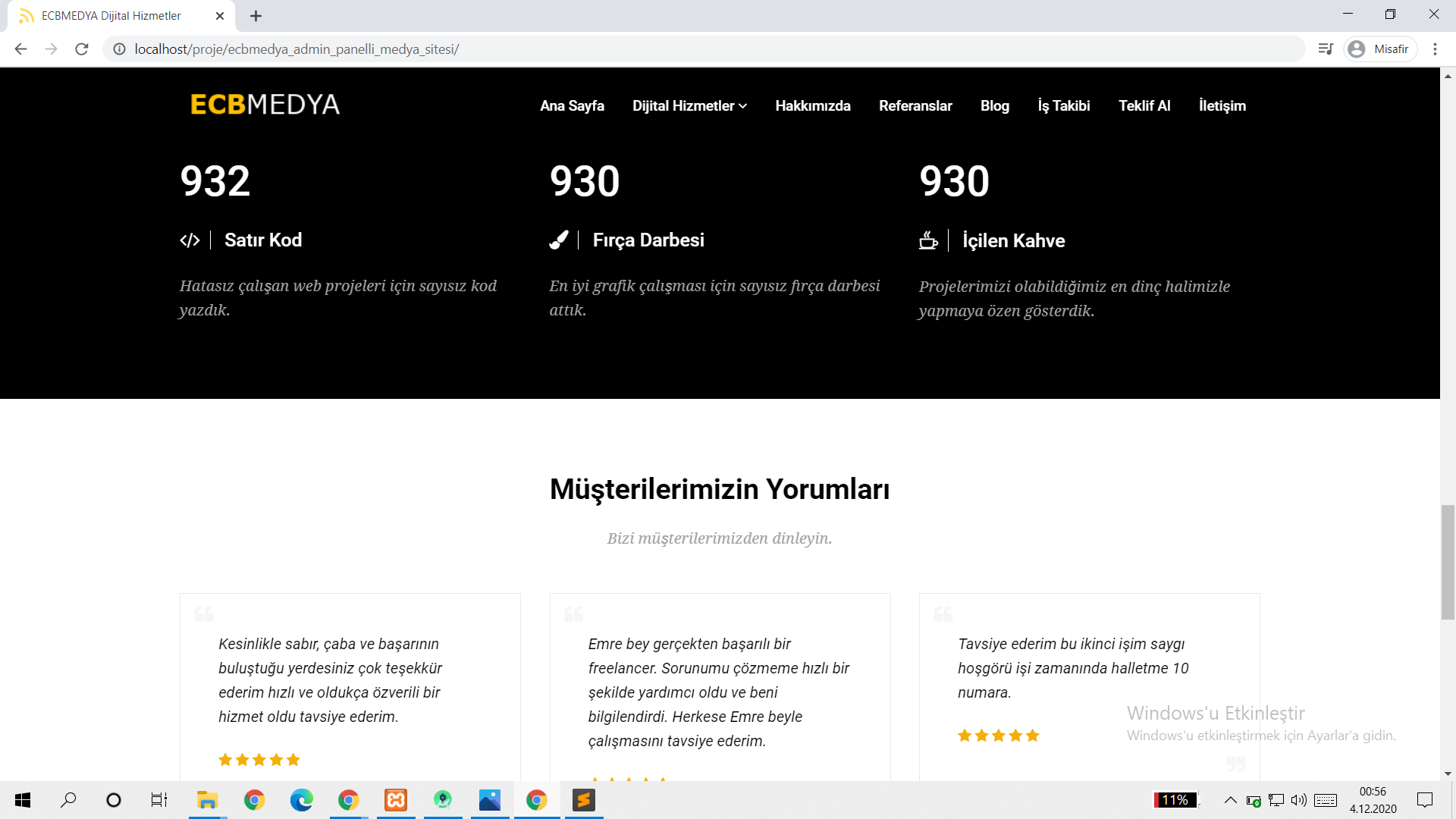This screenshot has height=819, width=1456.
Task: Click the ECBMEDYA logo
Action: (265, 105)
